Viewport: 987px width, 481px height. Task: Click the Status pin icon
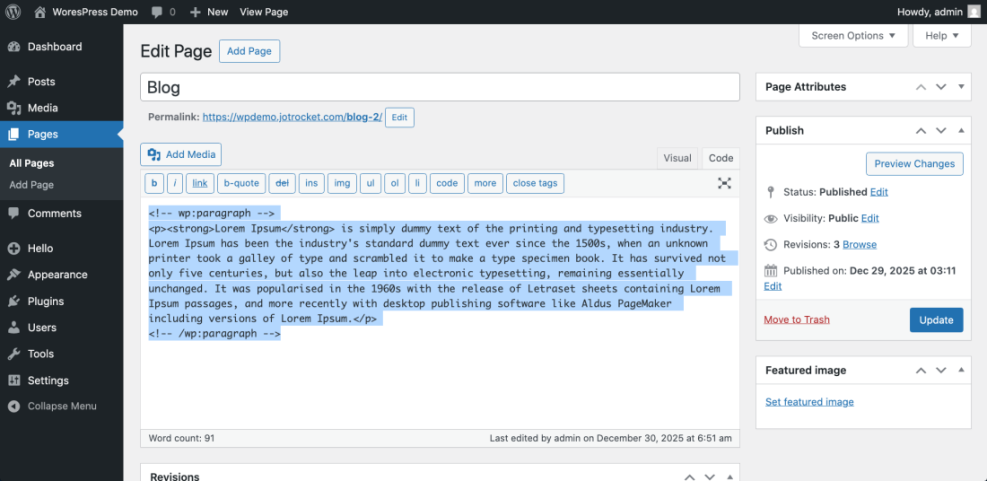771,192
